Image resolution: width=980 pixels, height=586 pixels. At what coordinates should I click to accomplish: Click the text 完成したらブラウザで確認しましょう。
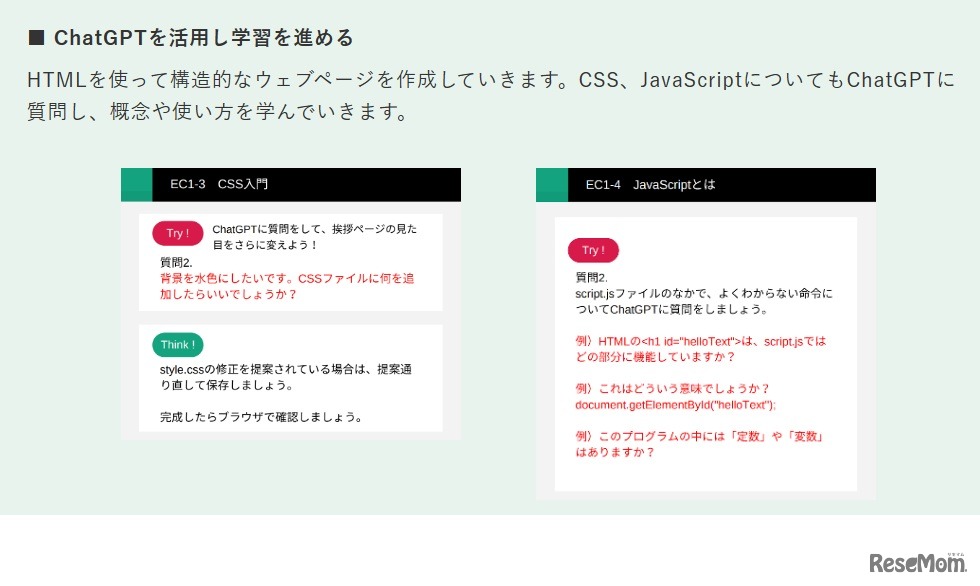[x=262, y=417]
